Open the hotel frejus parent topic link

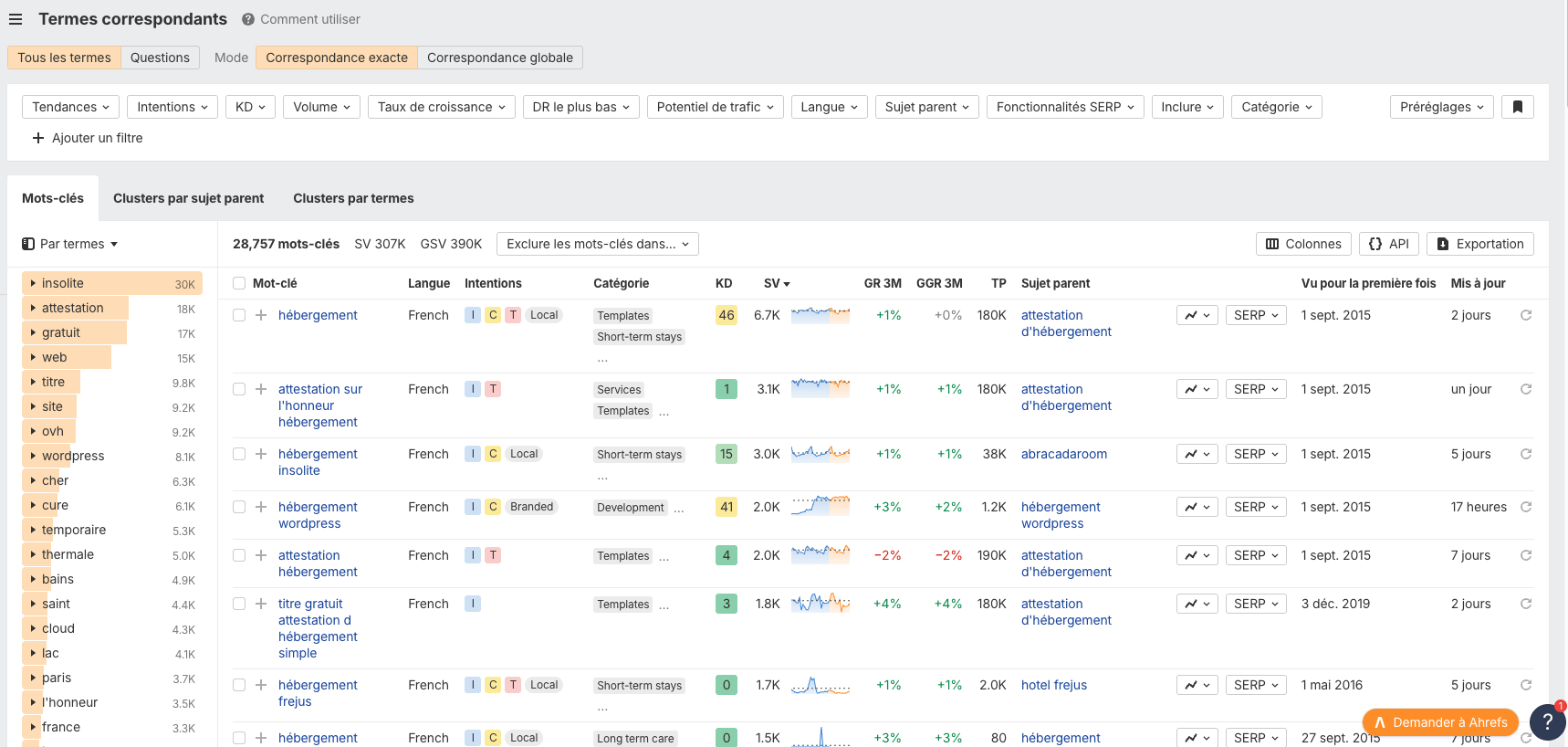[1054, 685]
